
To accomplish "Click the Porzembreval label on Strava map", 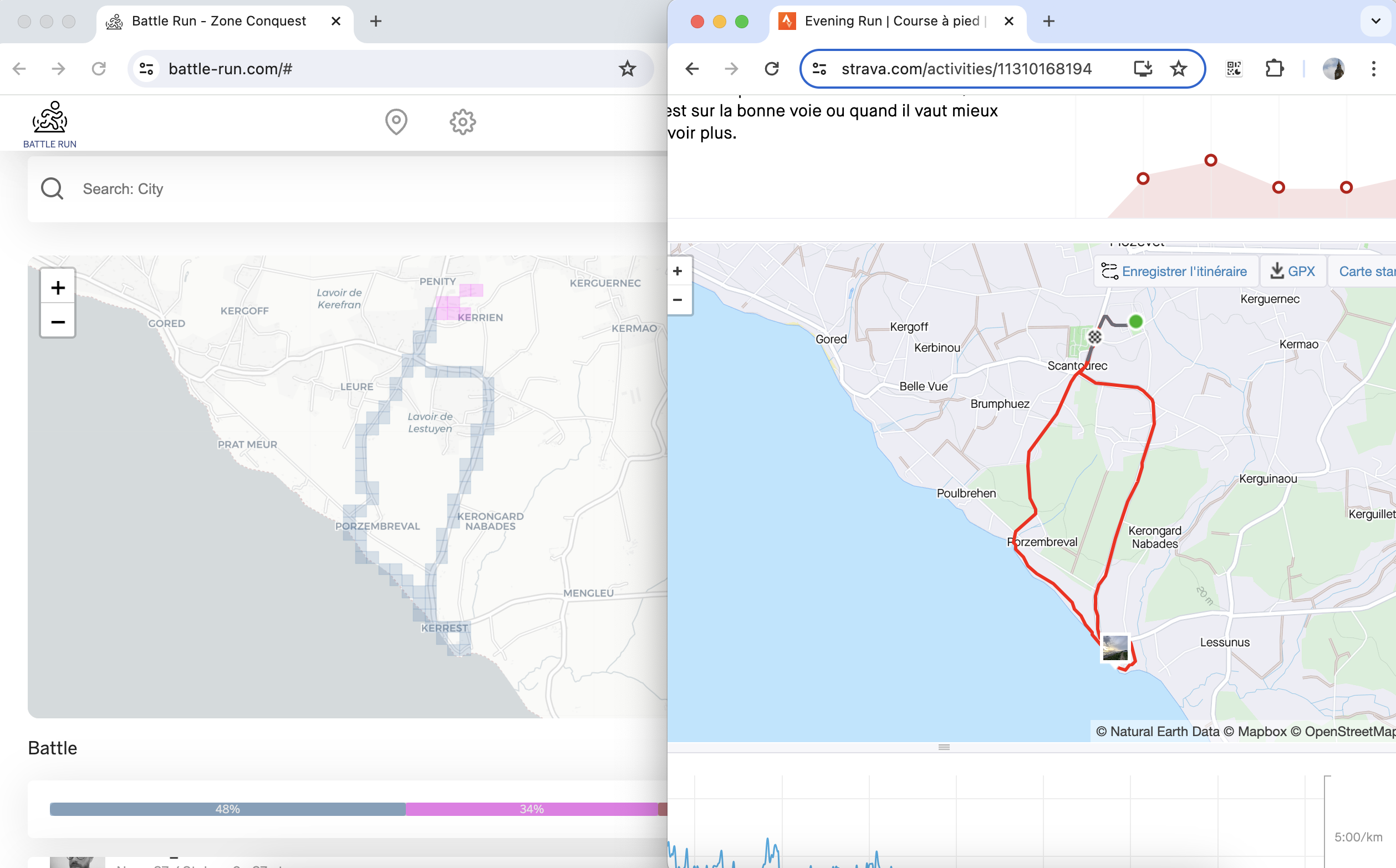I will 1042,542.
